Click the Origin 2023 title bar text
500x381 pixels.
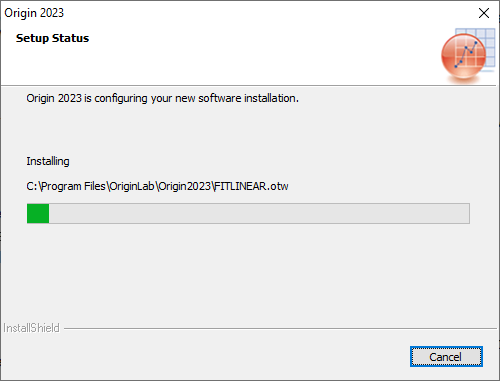click(34, 13)
